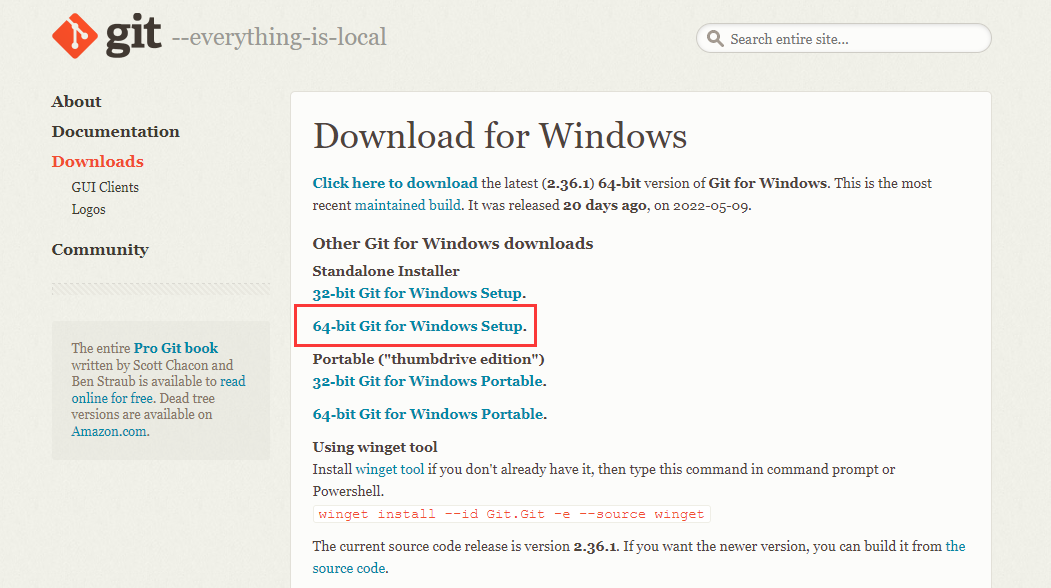Click the 'Click here to download' link
The width and height of the screenshot is (1051, 588).
[x=394, y=183]
